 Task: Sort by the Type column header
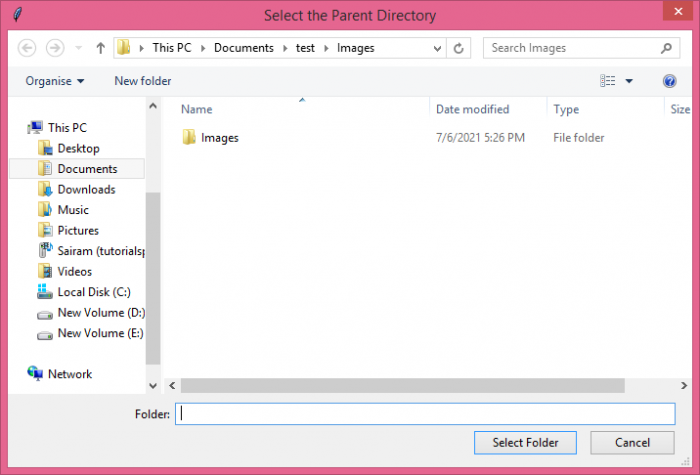point(566,109)
